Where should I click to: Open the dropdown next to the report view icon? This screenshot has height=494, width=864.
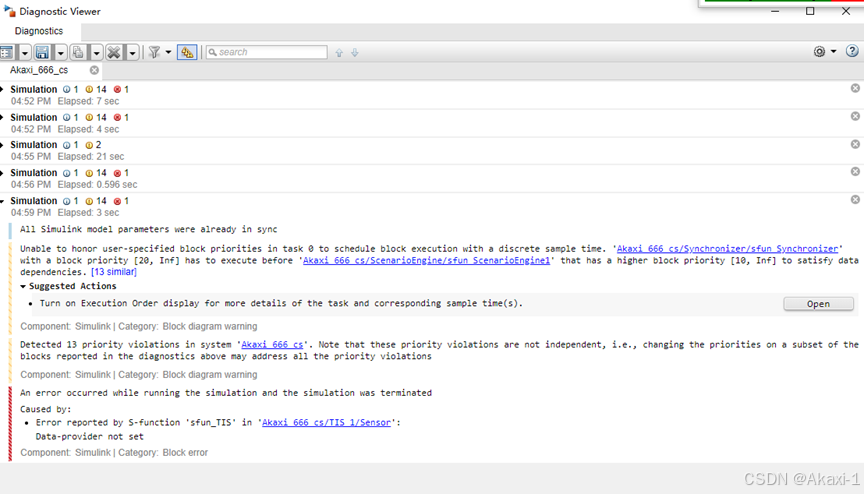pos(25,53)
